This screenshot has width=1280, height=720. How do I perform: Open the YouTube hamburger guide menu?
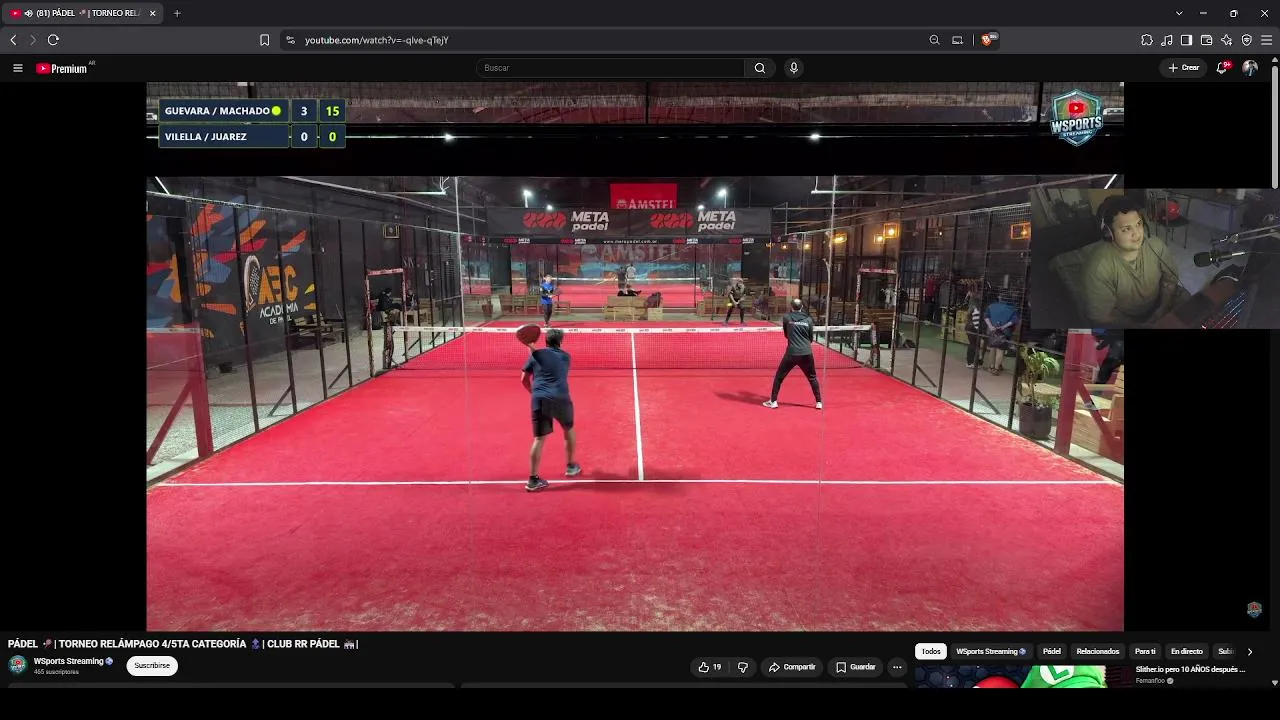[18, 68]
